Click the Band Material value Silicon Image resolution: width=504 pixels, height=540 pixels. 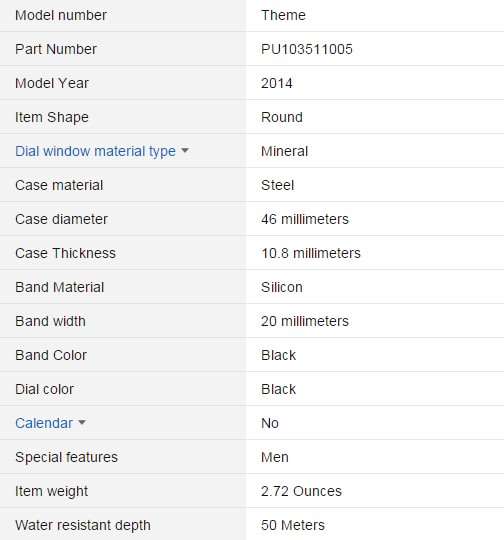point(282,287)
